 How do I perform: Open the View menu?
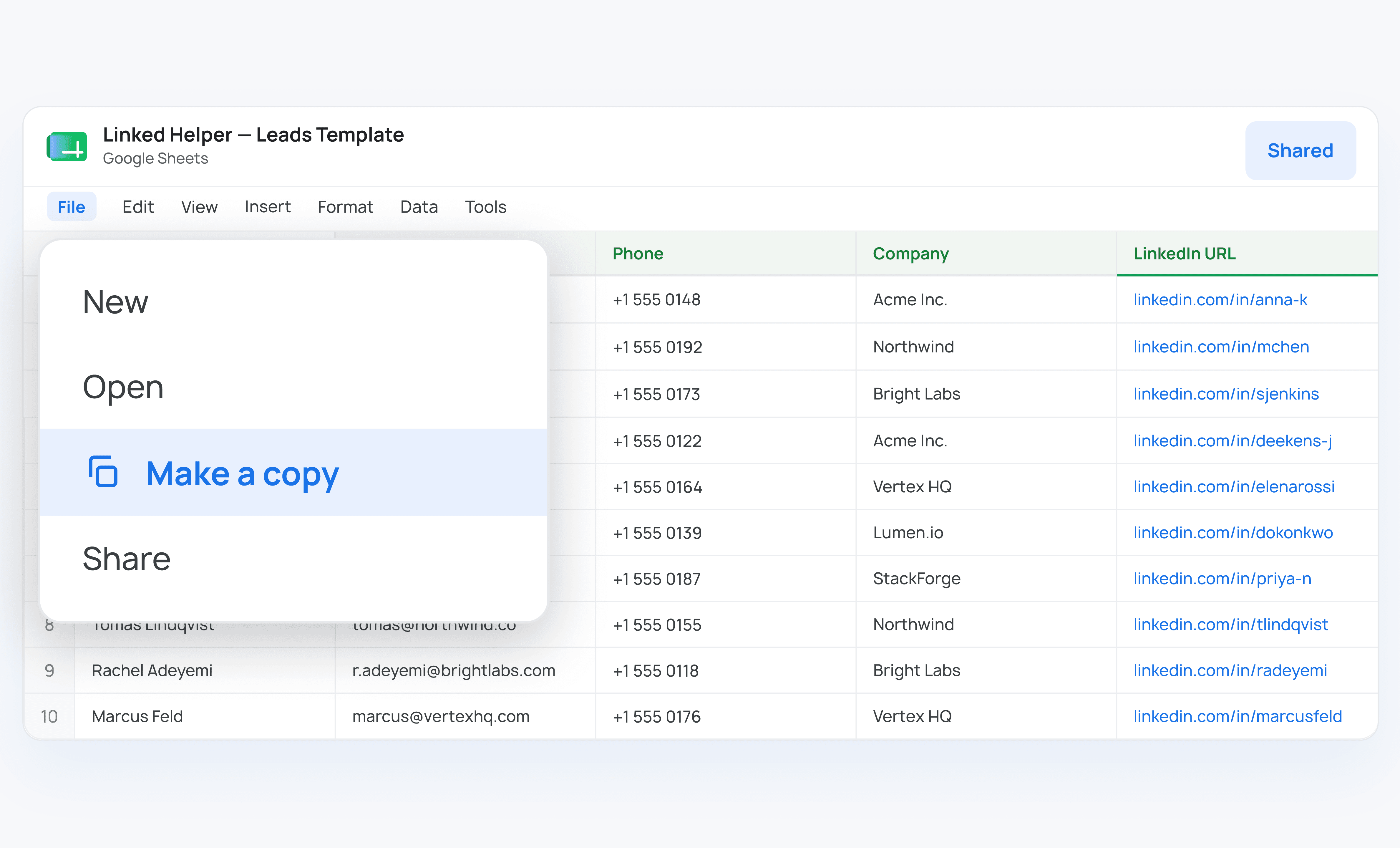(199, 207)
